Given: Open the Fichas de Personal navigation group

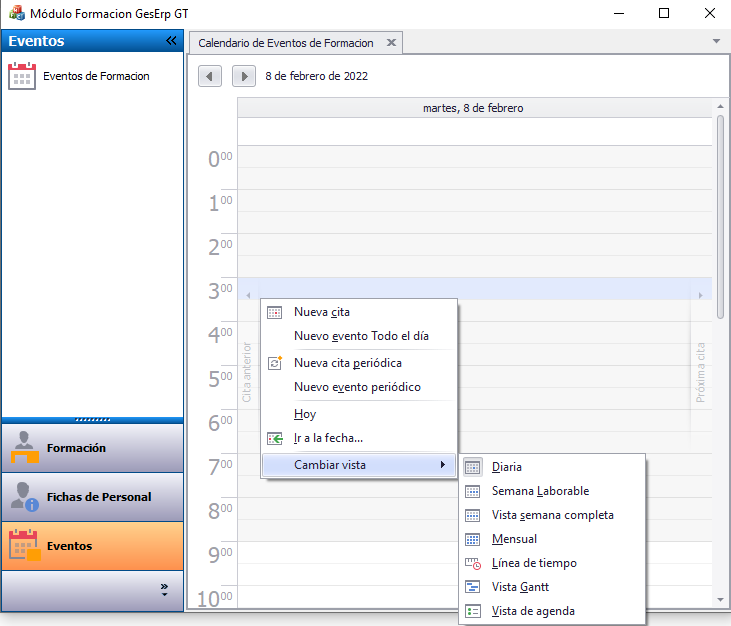Looking at the screenshot, I should point(92,497).
